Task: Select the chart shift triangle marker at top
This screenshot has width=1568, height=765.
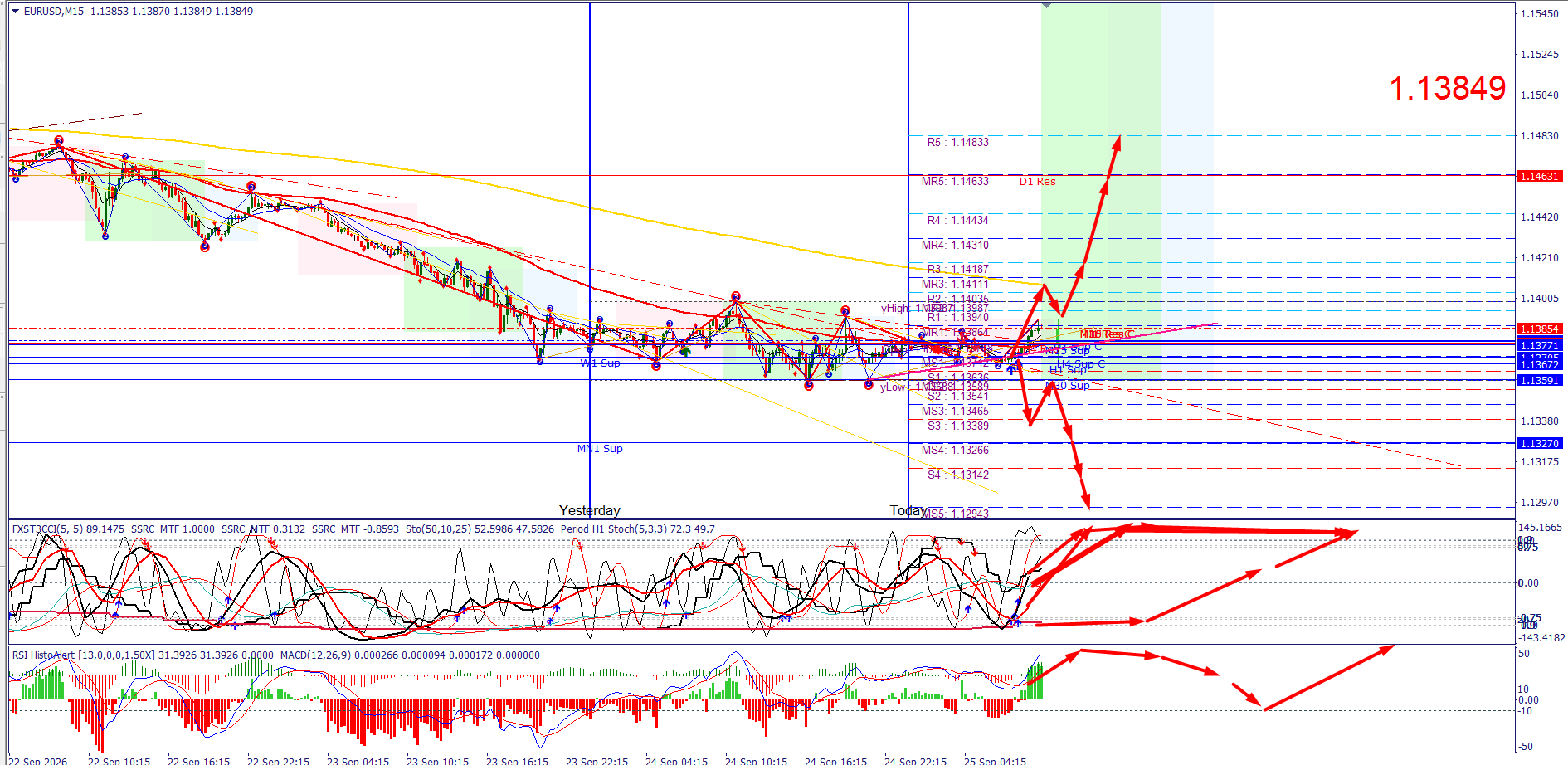Action: tap(1046, 6)
